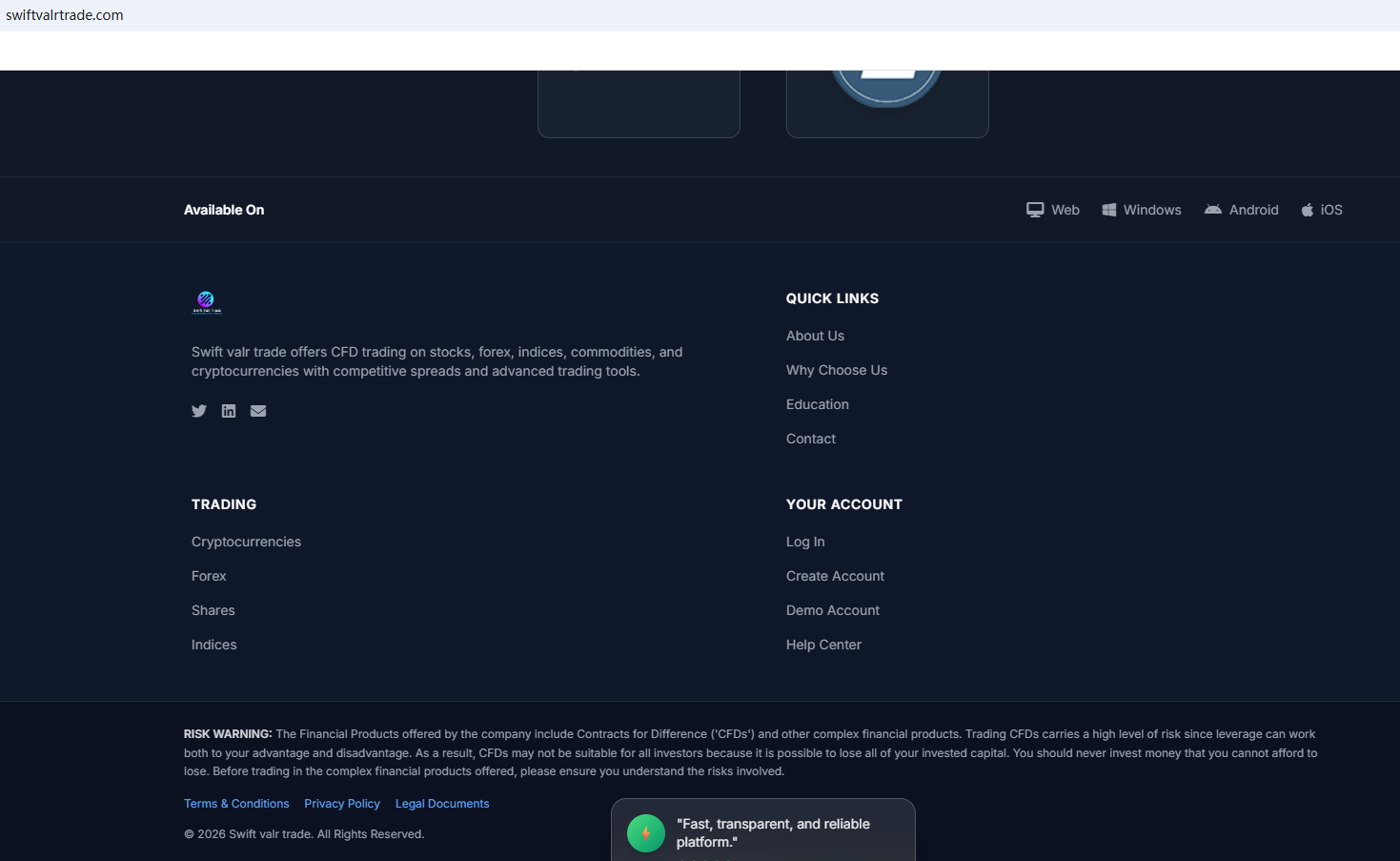Screen dimensions: 1400x861
Task: Select the Windows platform label
Action: (1152, 210)
